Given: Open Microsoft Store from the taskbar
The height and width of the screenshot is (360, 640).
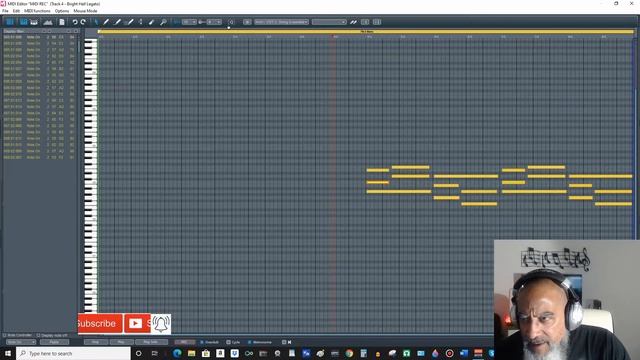Looking at the screenshot, I should (206, 353).
